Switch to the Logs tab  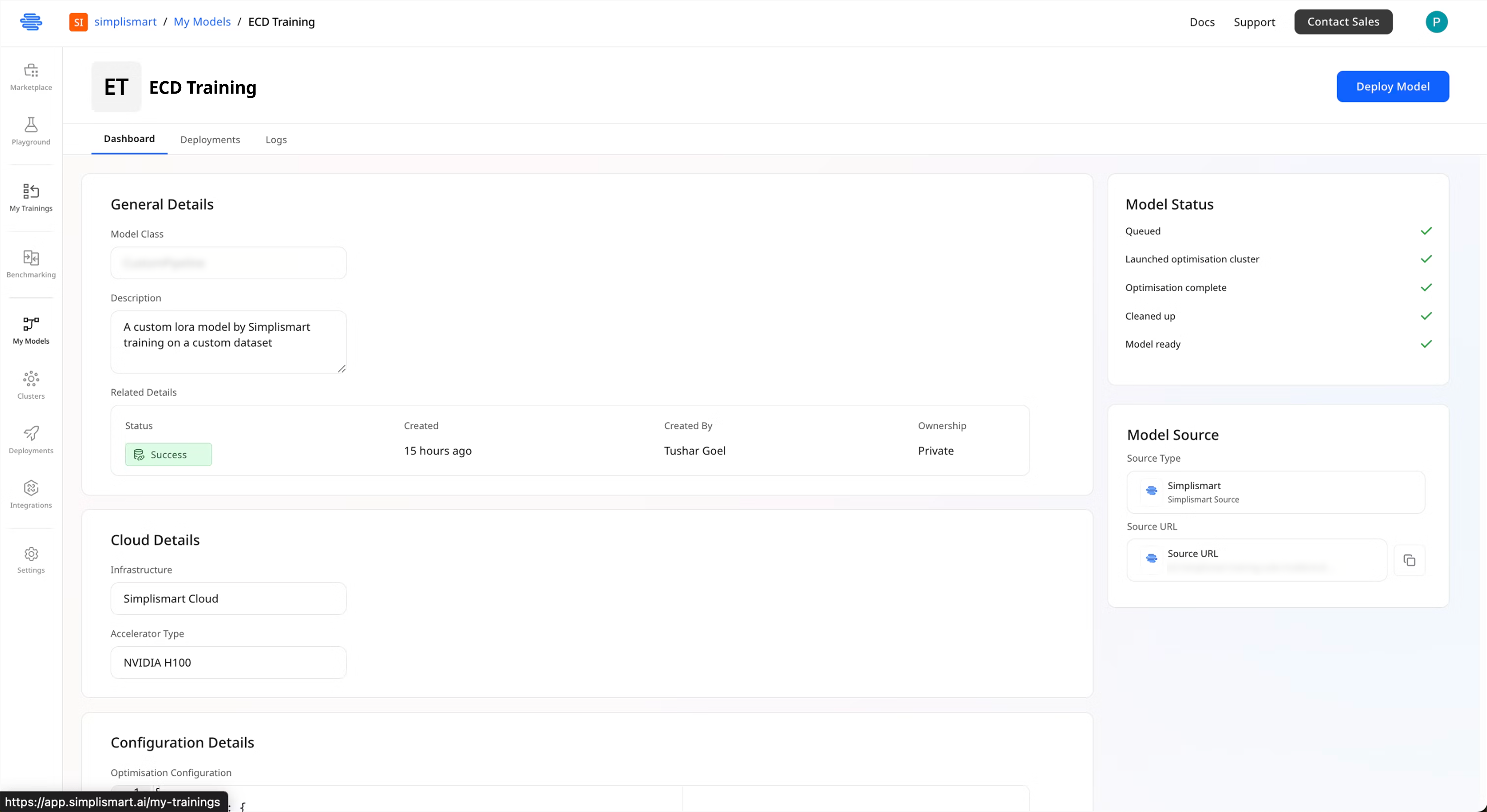[276, 140]
